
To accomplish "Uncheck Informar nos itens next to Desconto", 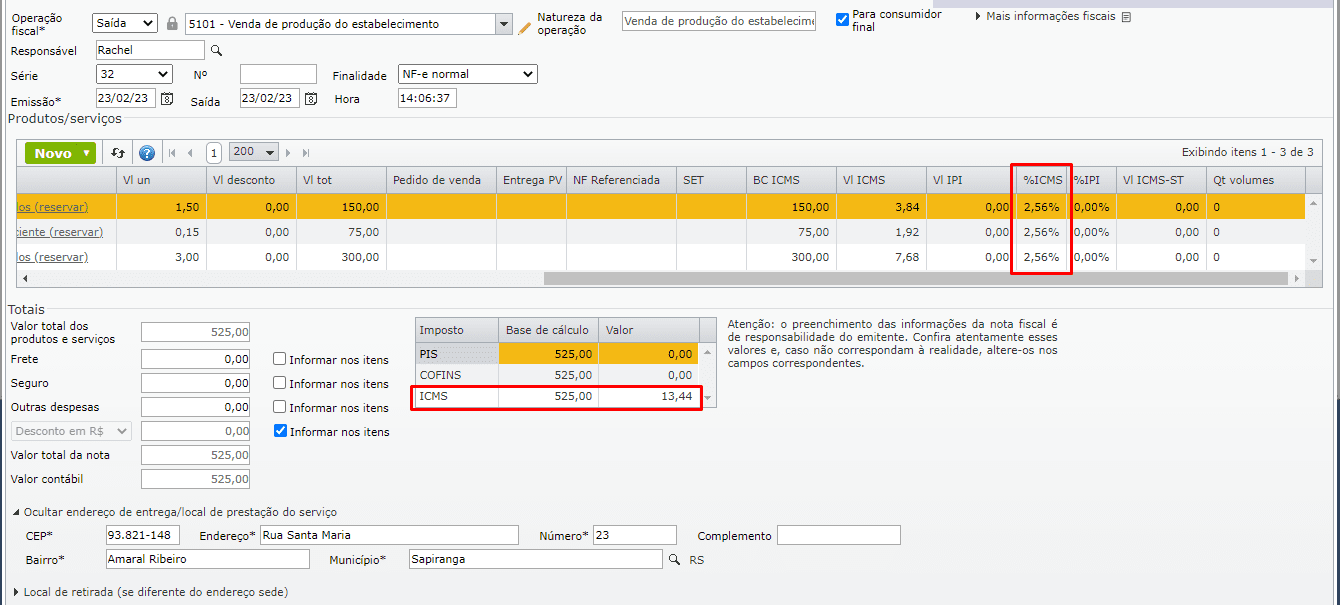I will click(x=278, y=432).
